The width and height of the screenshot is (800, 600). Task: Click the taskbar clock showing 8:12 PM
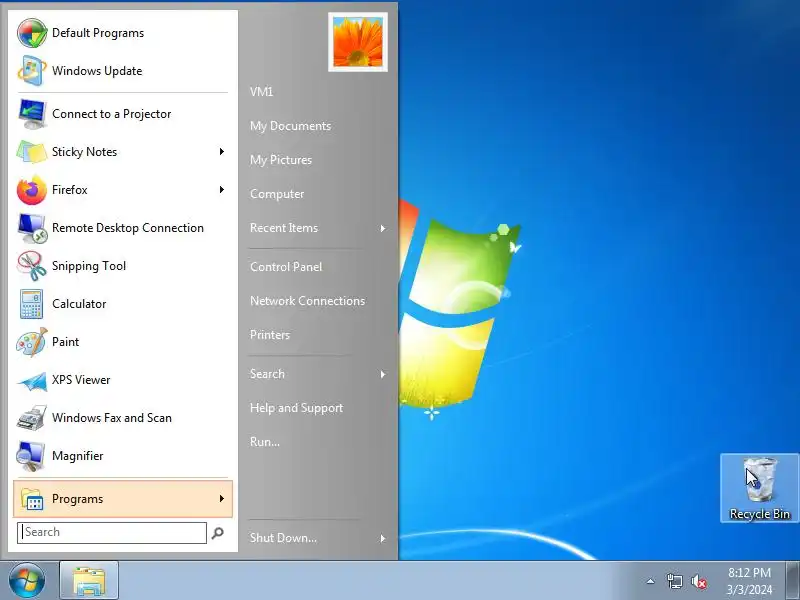pyautogui.click(x=749, y=581)
